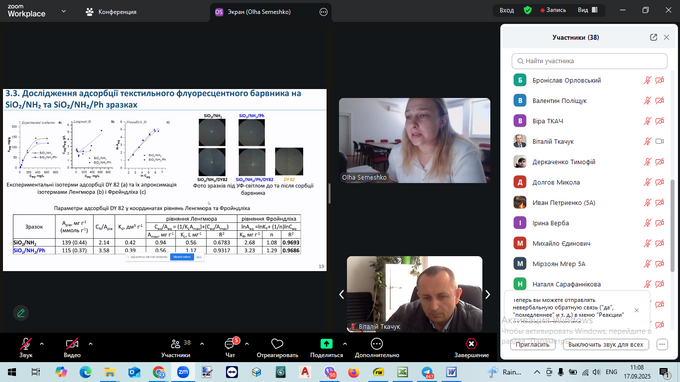Viewport: 680px width, 382px height.
Task: Expand video options arrow next to the Video button
Action: pos(90,344)
